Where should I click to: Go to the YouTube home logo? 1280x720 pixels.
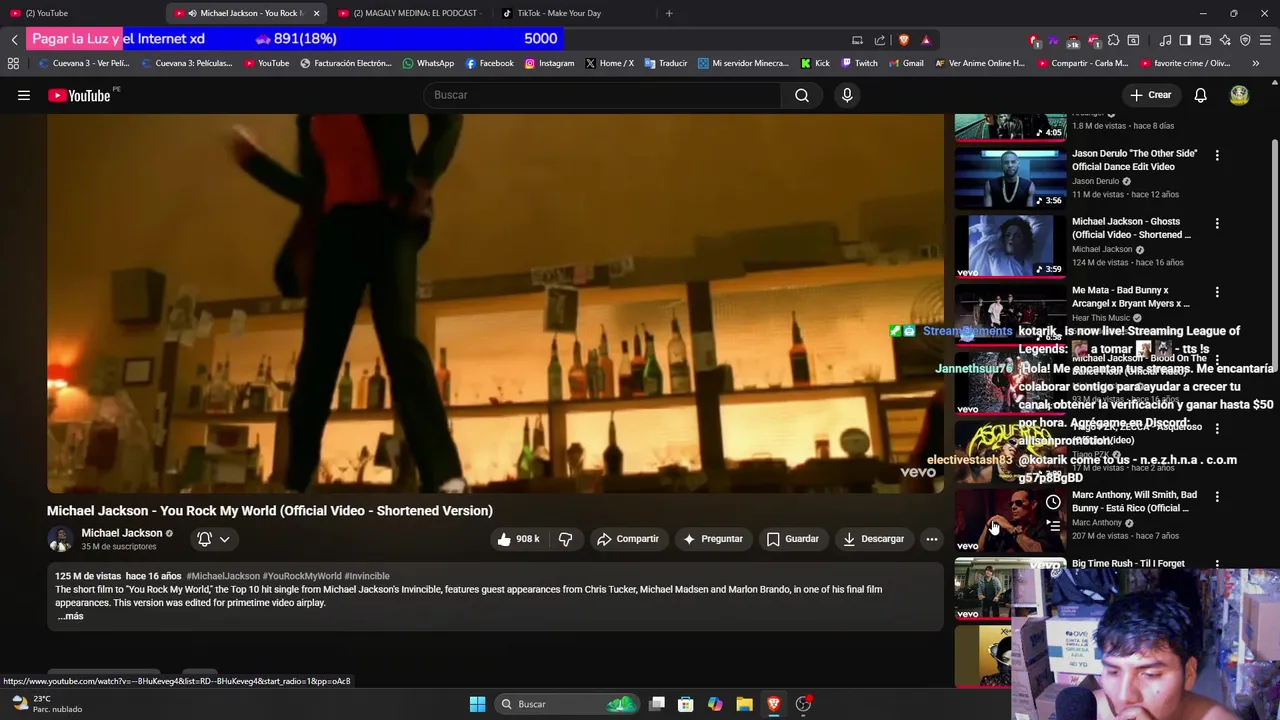tap(79, 95)
